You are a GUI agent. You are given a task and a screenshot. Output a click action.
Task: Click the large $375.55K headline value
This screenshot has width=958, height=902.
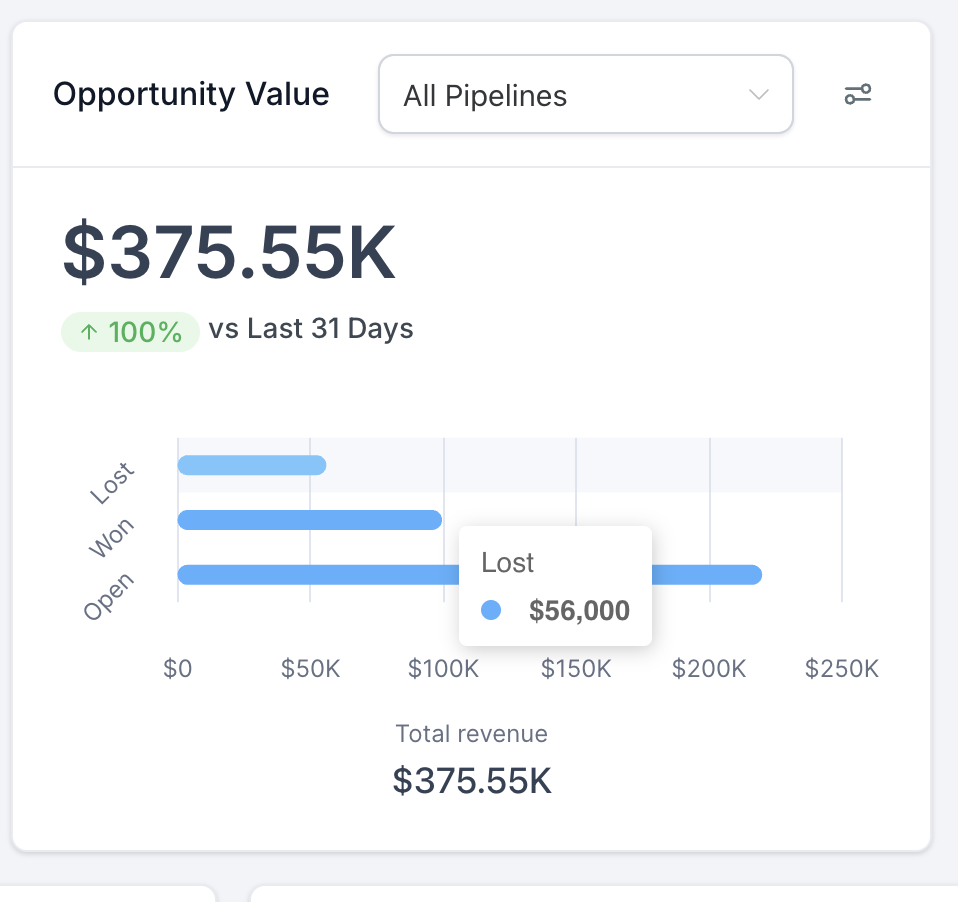tap(229, 253)
